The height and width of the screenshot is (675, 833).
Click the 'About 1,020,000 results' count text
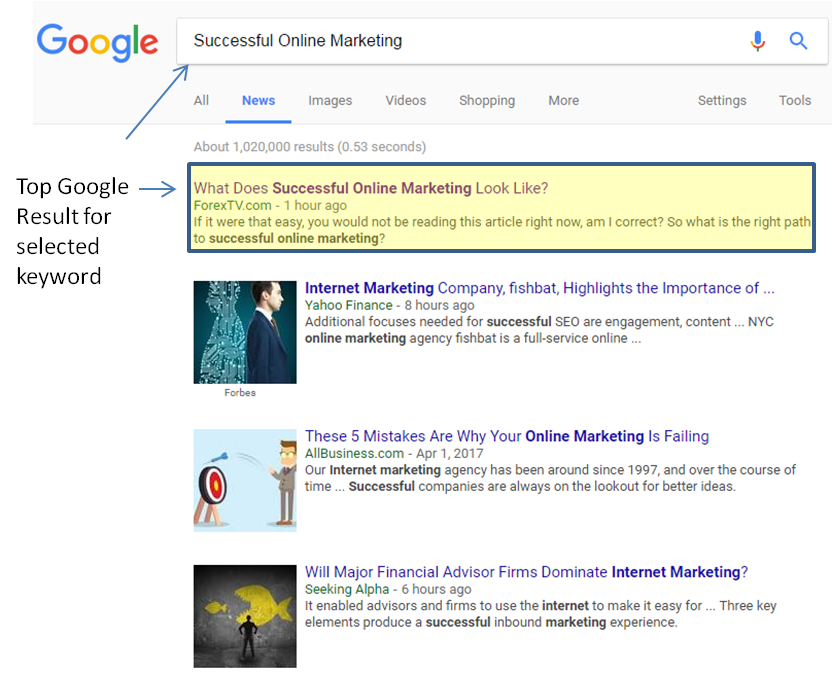click(310, 147)
